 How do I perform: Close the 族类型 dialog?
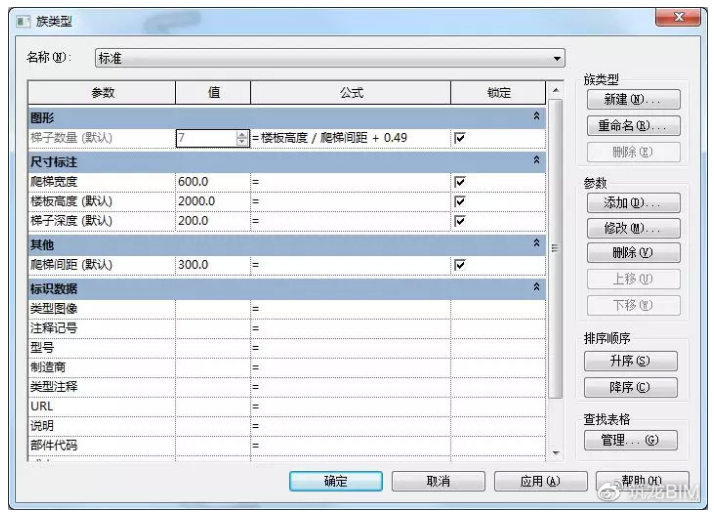[x=678, y=17]
